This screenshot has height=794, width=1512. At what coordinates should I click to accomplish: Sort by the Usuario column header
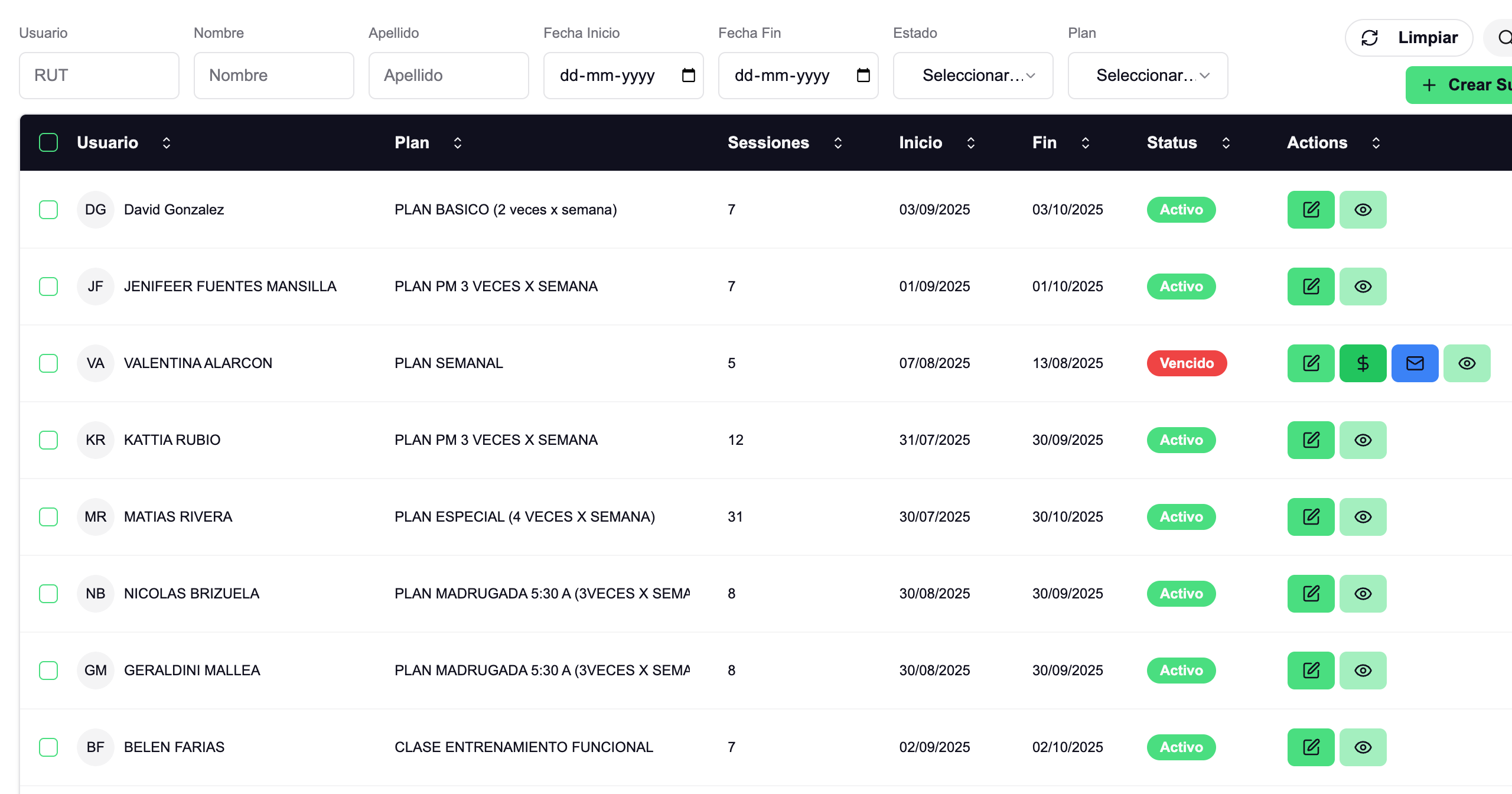(x=167, y=142)
